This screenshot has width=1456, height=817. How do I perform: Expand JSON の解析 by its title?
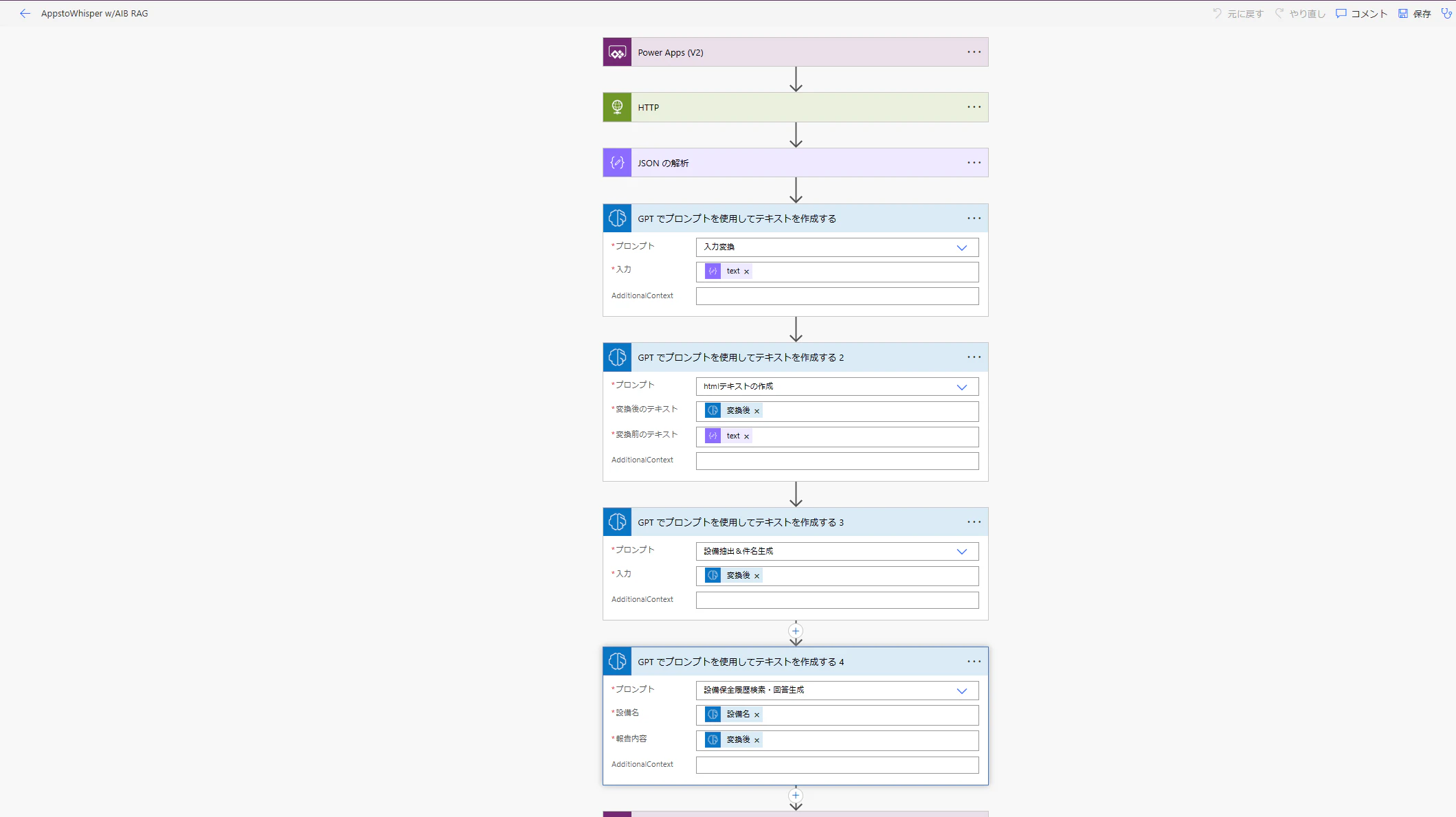[x=663, y=164]
